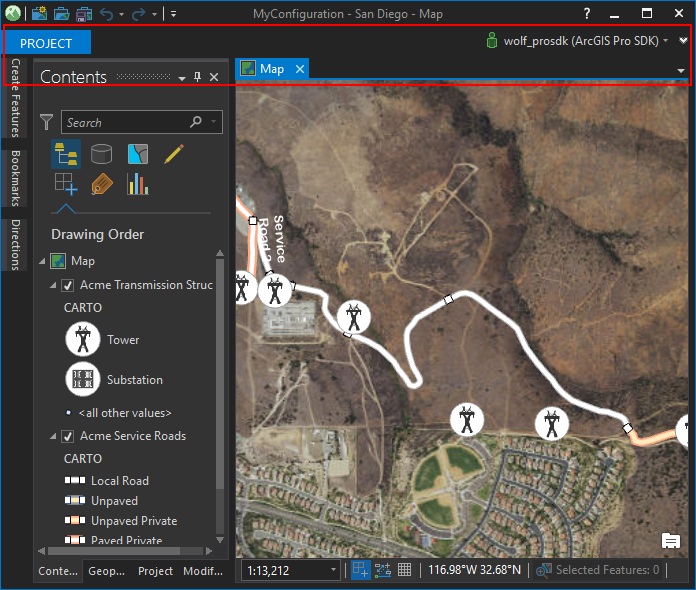Click the filter funnel icon in Contents
This screenshot has width=696, height=590.
click(46, 122)
